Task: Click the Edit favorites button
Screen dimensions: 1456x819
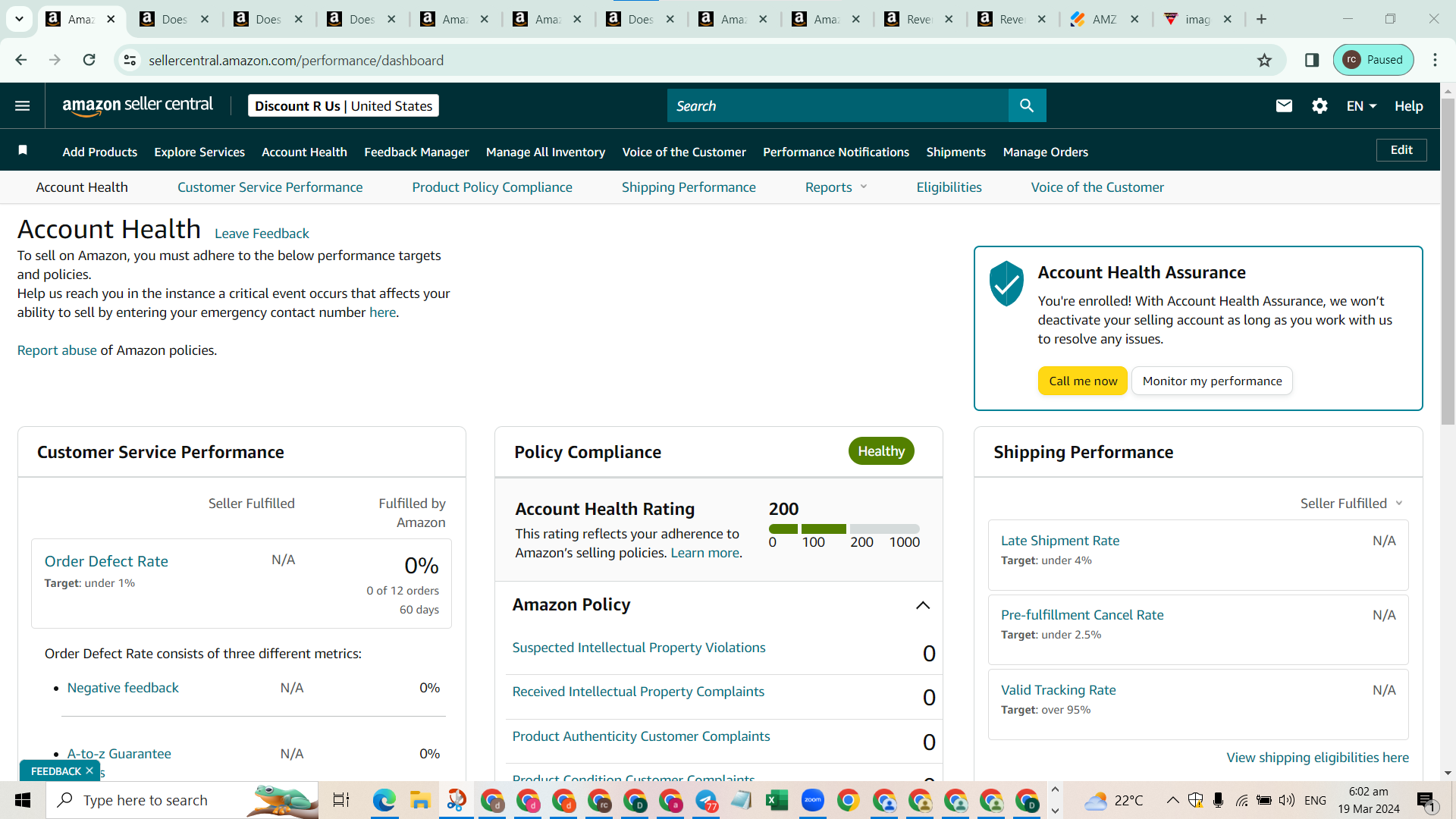Action: [1401, 150]
